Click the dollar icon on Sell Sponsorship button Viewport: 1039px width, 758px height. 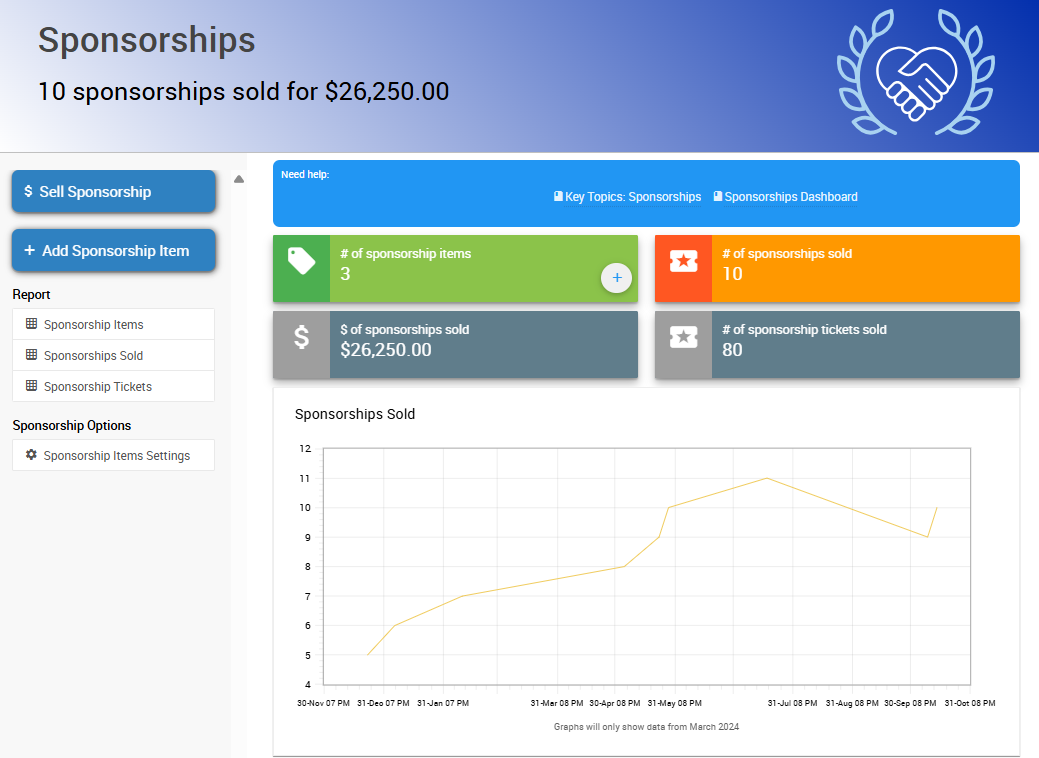click(x=27, y=190)
